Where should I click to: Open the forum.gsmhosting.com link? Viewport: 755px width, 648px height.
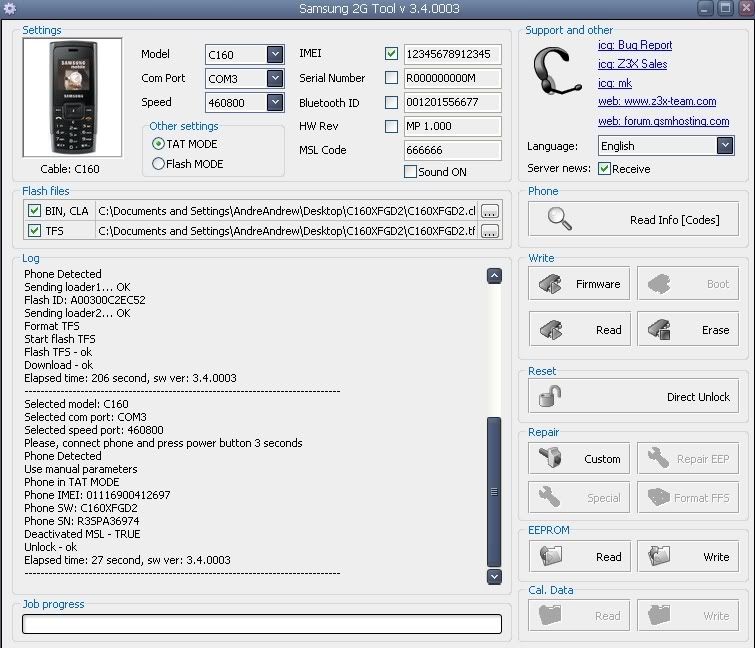pyautogui.click(x=664, y=121)
